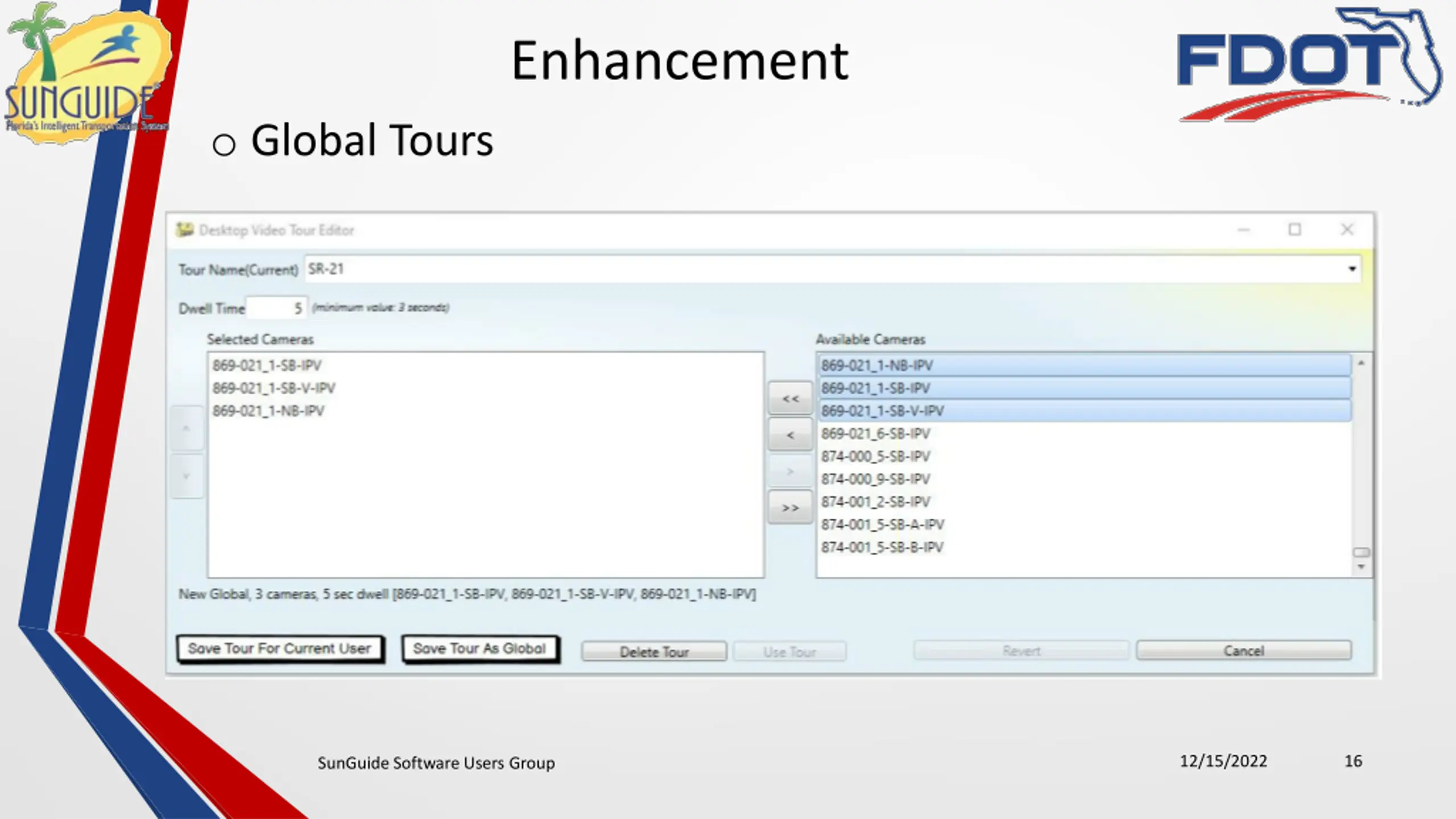Click the Available Cameras scrollbar thumb
Viewport: 1456px width, 819px height.
1361,552
